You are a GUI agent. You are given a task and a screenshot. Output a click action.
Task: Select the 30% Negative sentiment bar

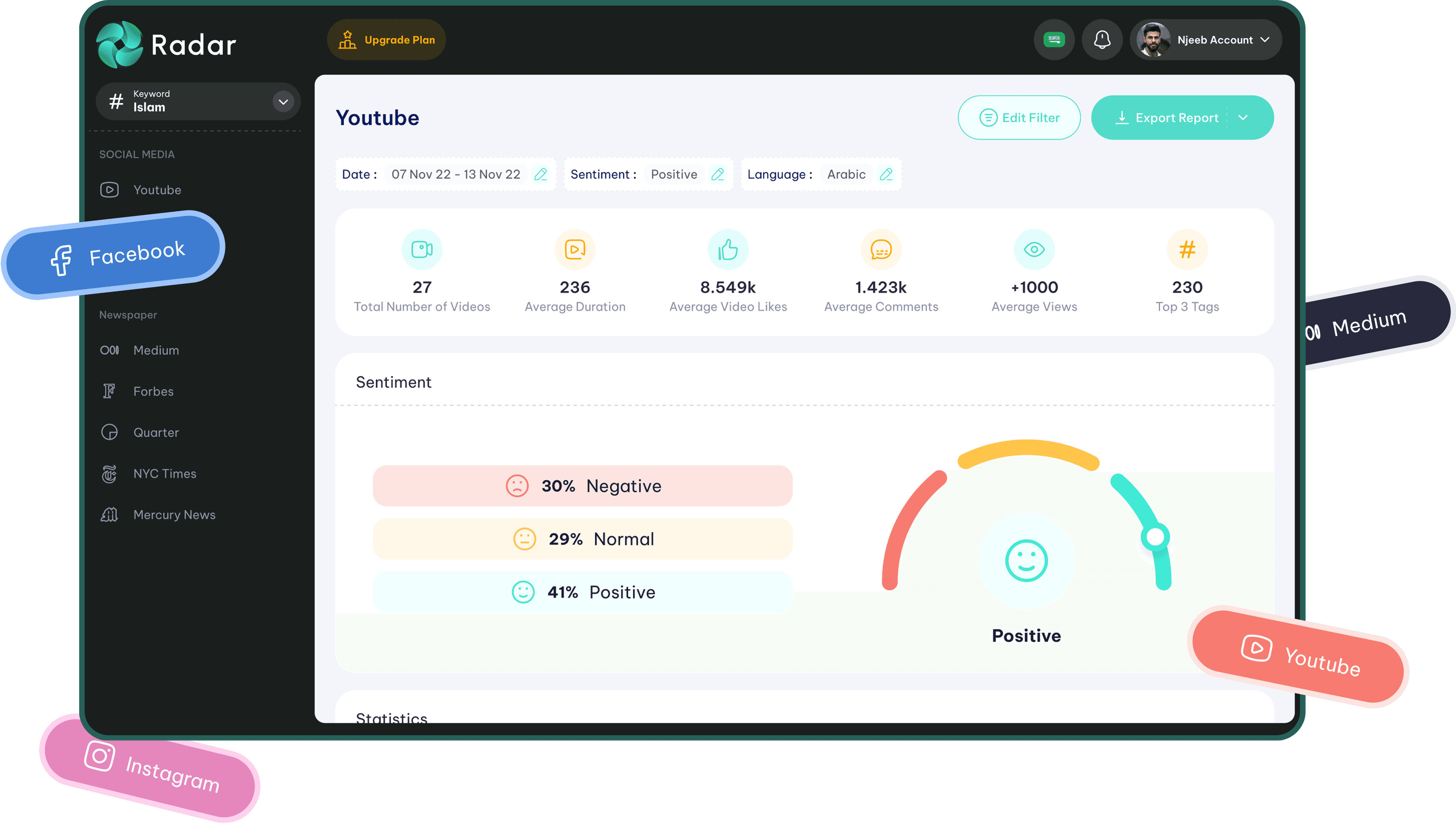click(x=582, y=486)
